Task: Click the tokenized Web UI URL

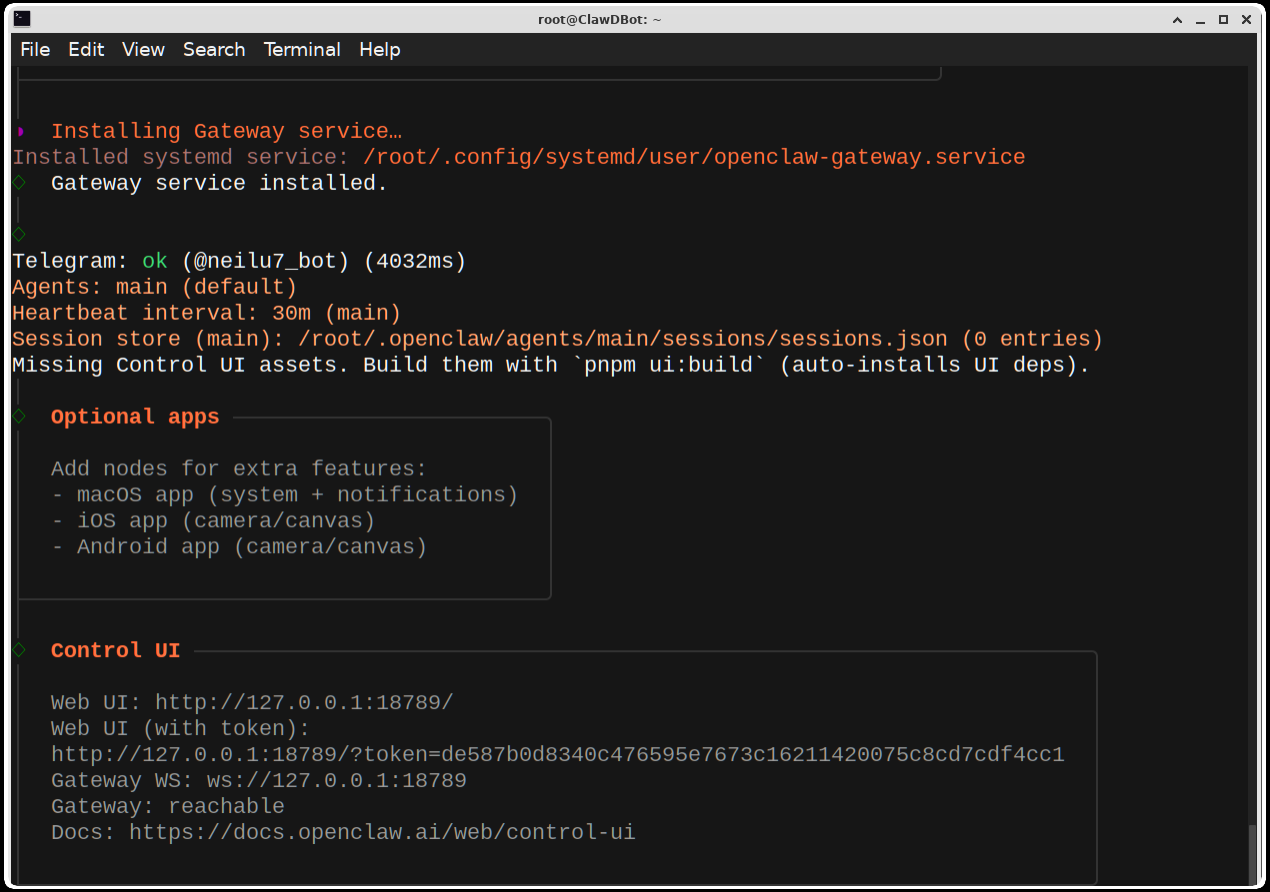Action: (558, 754)
